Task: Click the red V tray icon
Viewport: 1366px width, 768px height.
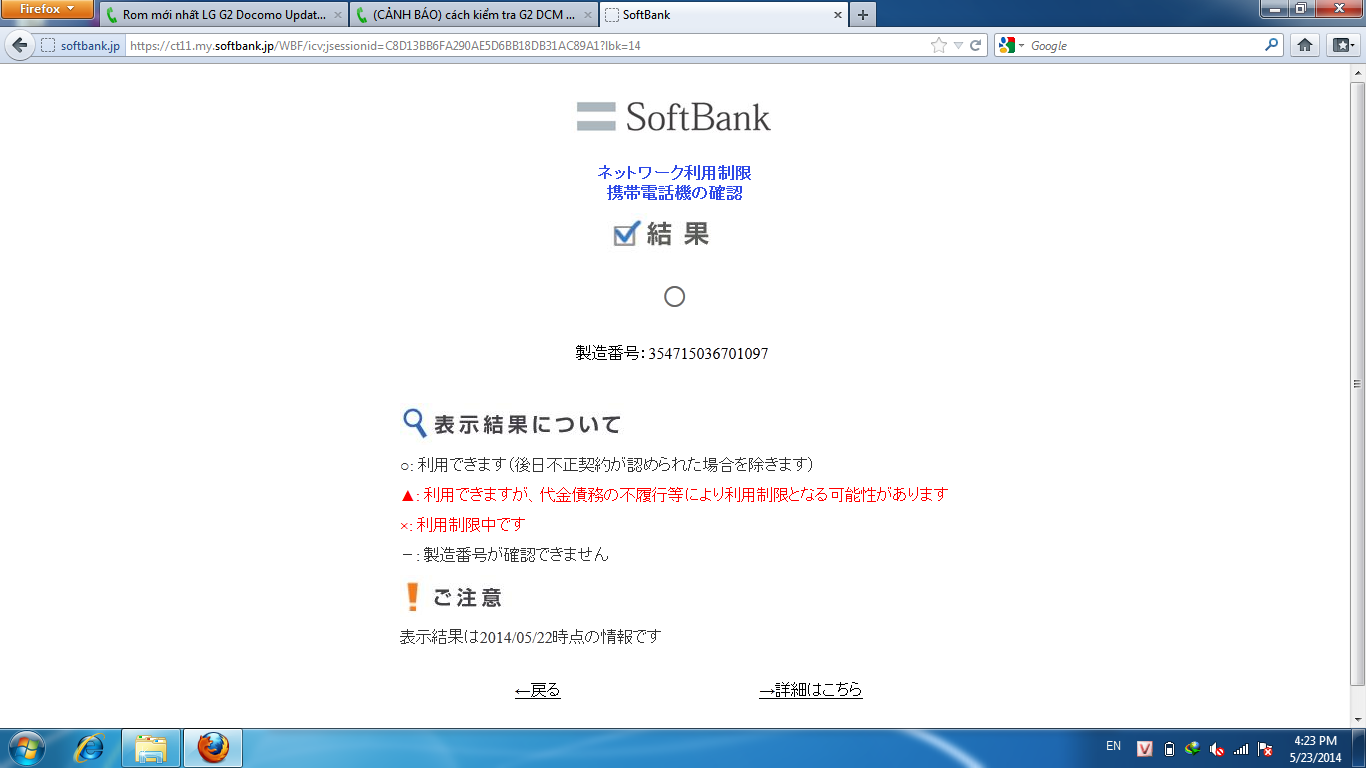Action: (1145, 749)
